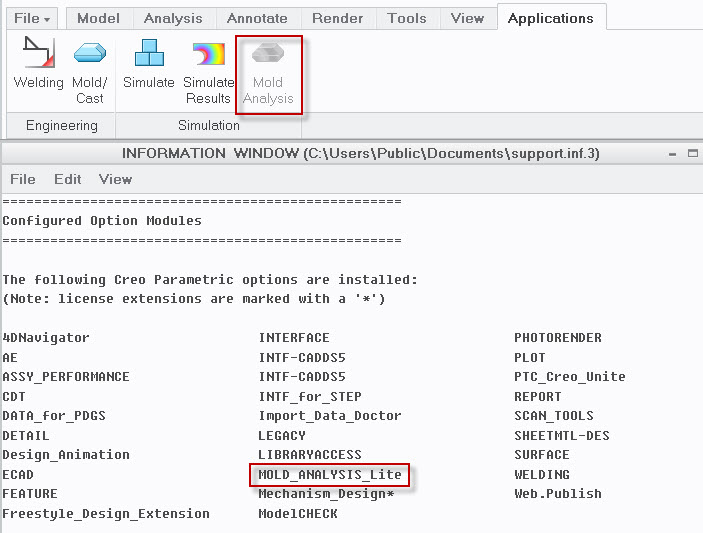Open Information Window View menu
703x533 pixels.
point(116,179)
